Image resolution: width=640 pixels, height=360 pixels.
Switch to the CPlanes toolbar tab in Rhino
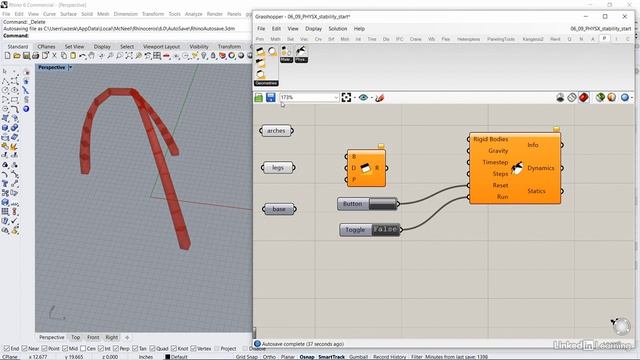point(46,47)
